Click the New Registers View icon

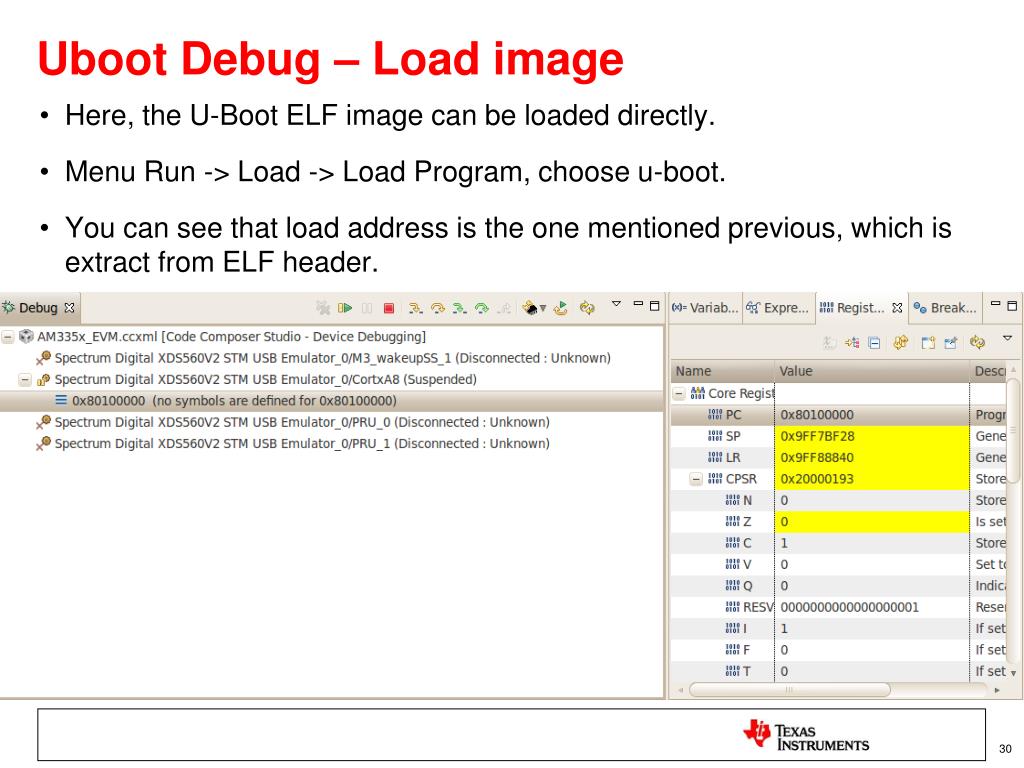(x=928, y=342)
